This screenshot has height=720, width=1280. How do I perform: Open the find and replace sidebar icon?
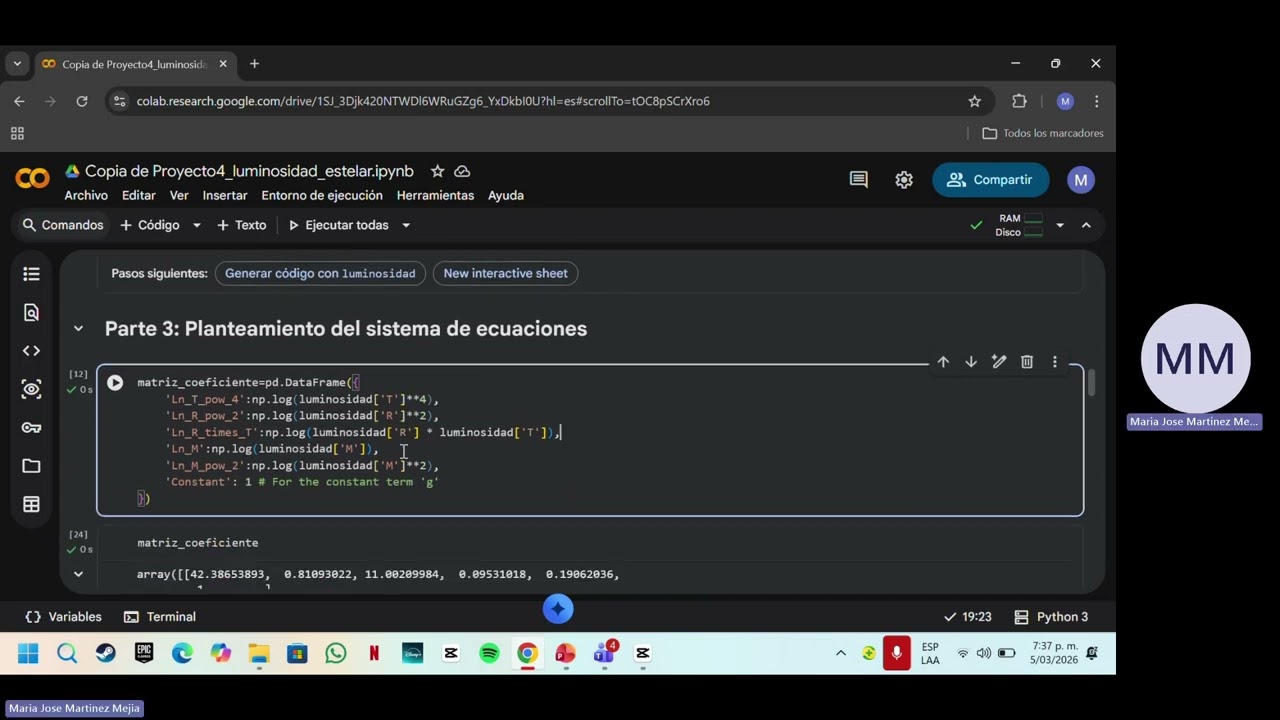31,312
